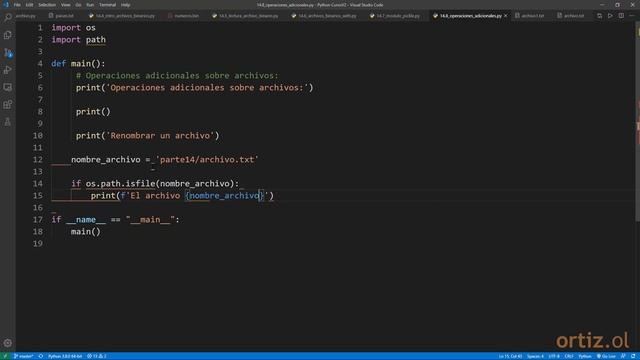Switch to the numeros.bin tab
This screenshot has height=360, width=640.
point(183,16)
